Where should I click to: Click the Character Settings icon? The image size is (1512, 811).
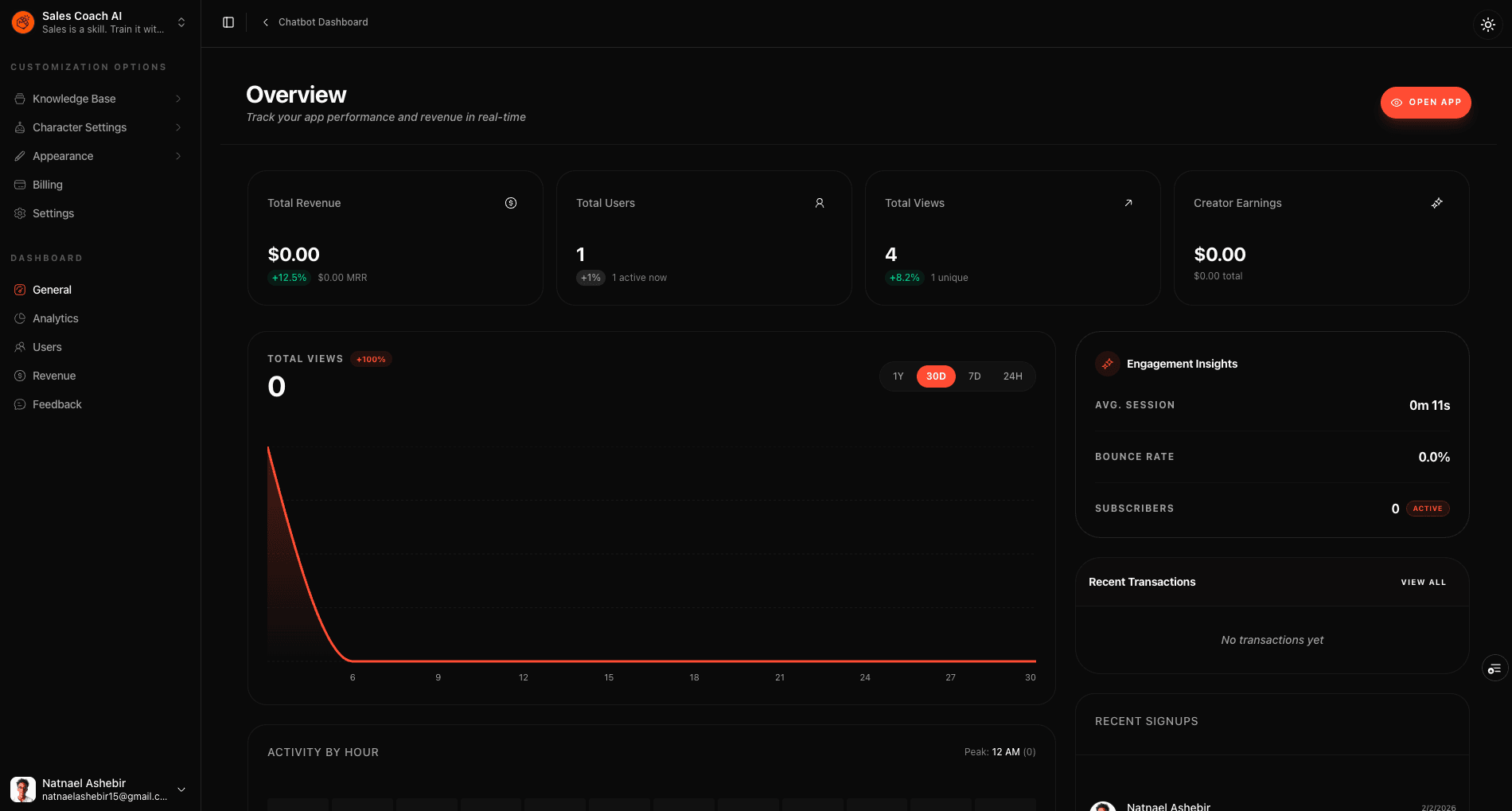point(20,127)
